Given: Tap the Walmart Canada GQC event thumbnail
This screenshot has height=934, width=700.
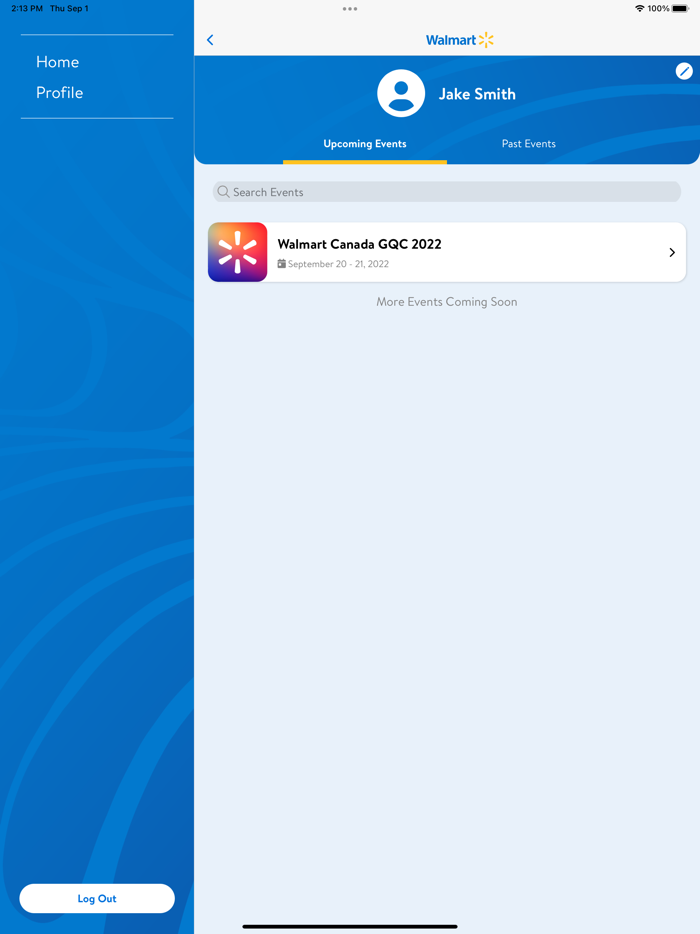Looking at the screenshot, I should (237, 252).
